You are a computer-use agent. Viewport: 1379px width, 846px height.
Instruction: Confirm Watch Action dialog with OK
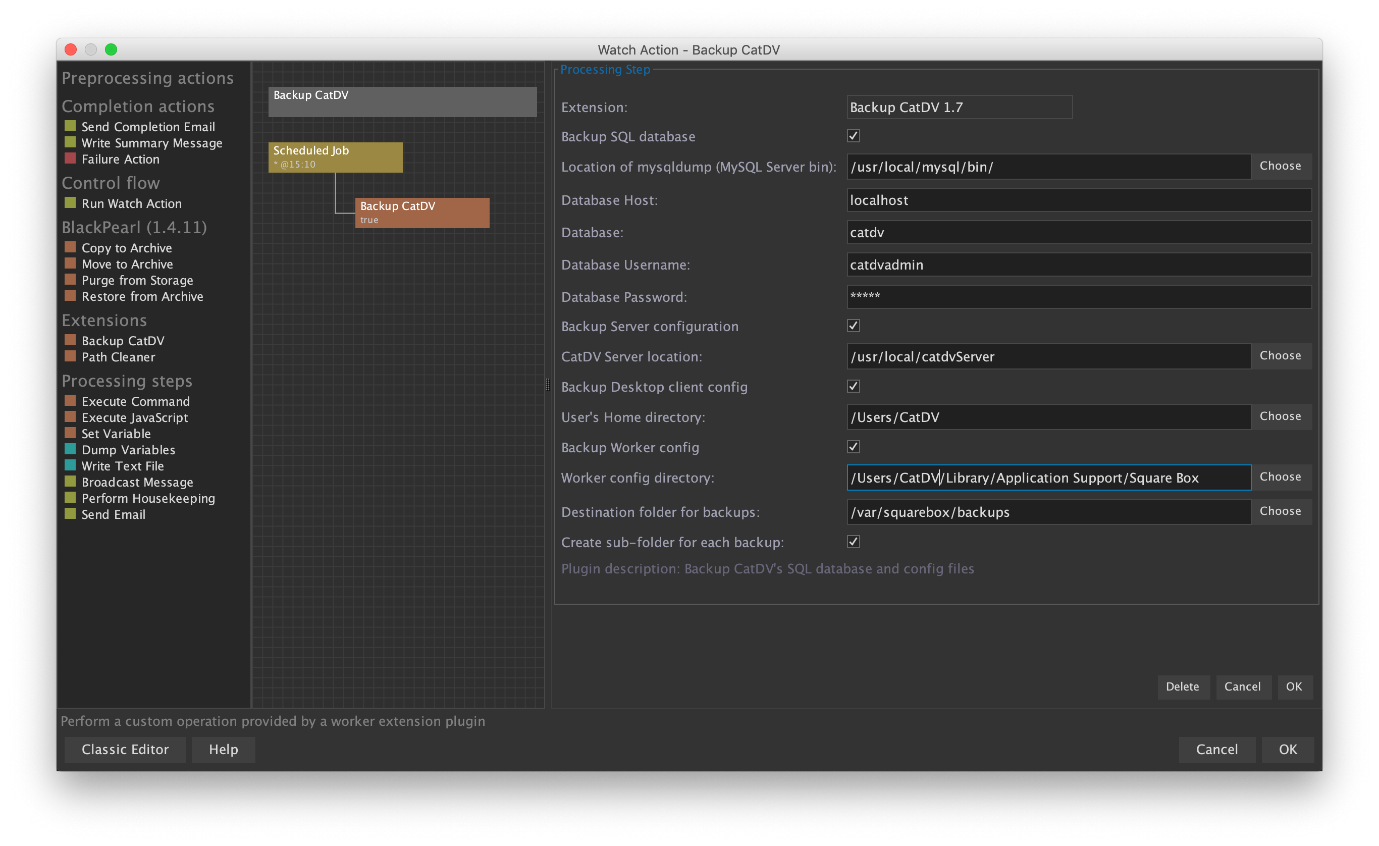coord(1288,750)
